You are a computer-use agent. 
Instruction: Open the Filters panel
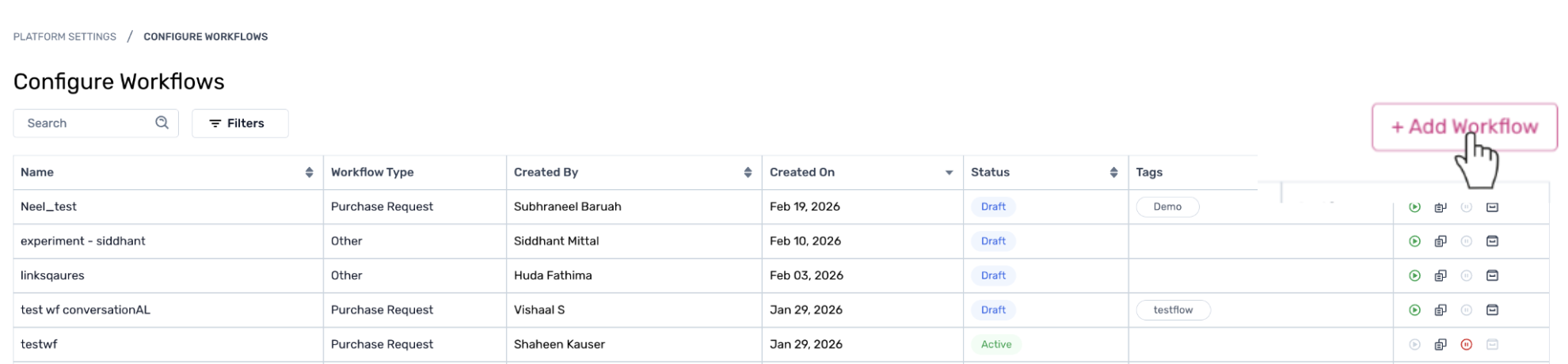pyautogui.click(x=240, y=123)
